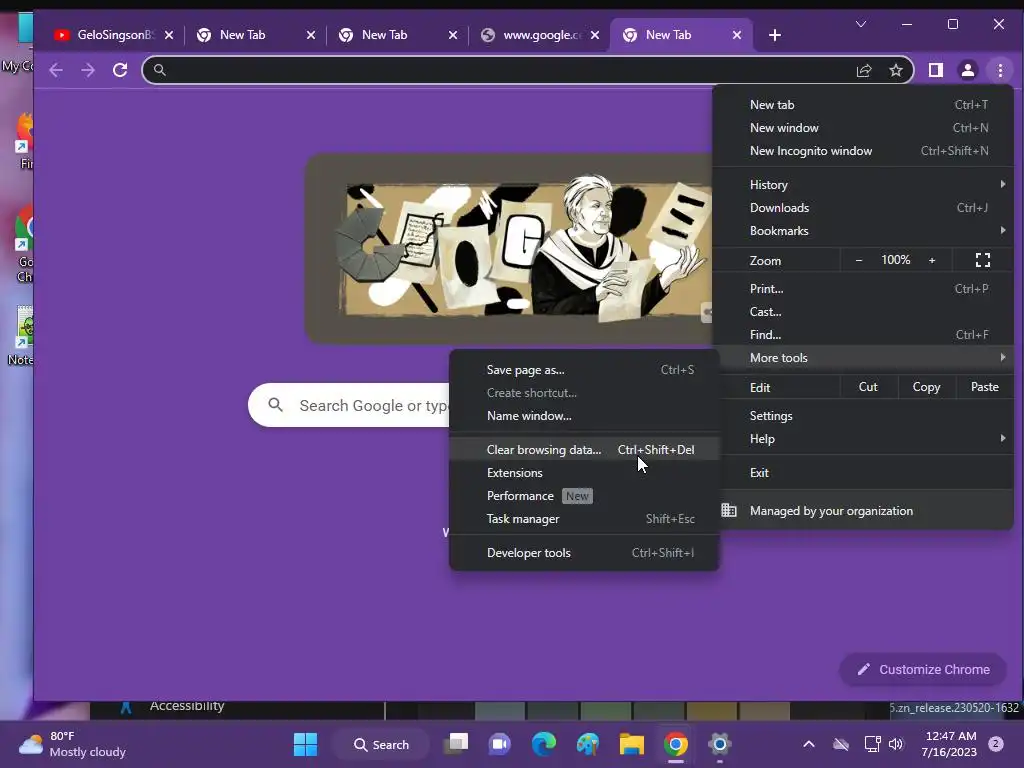Screen dimensions: 1024x768
Task: Open a new tab with plus button
Action: pos(775,35)
